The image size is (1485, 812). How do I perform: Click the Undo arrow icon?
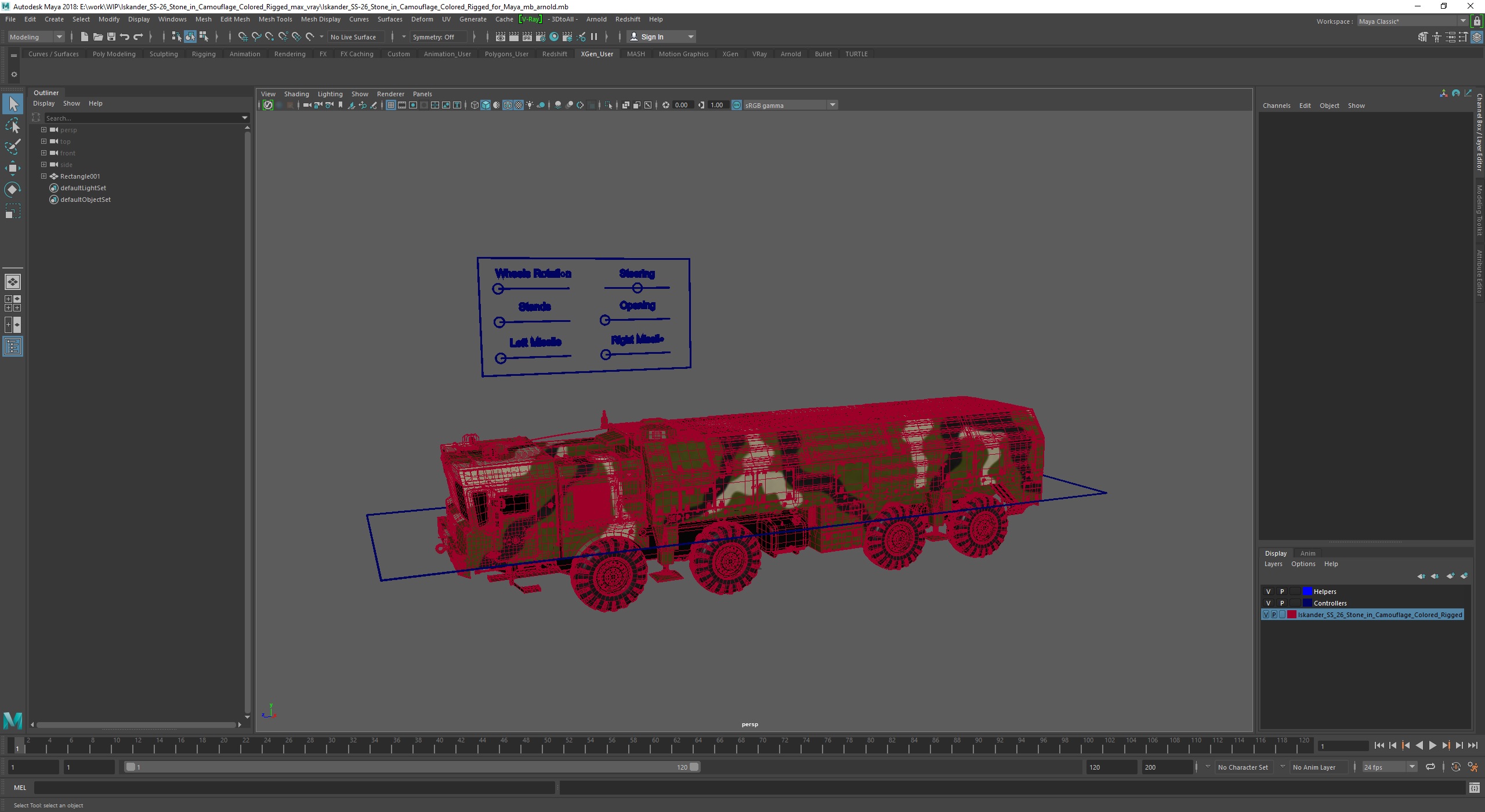(x=124, y=37)
